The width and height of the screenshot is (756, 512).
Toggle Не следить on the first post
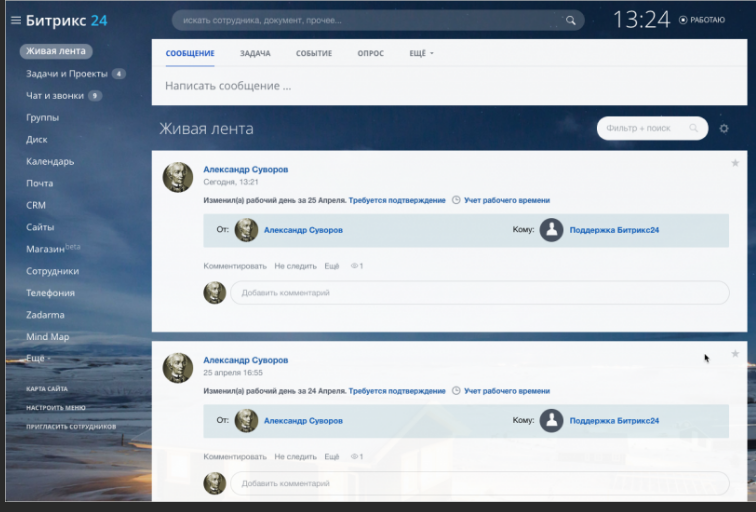click(295, 266)
